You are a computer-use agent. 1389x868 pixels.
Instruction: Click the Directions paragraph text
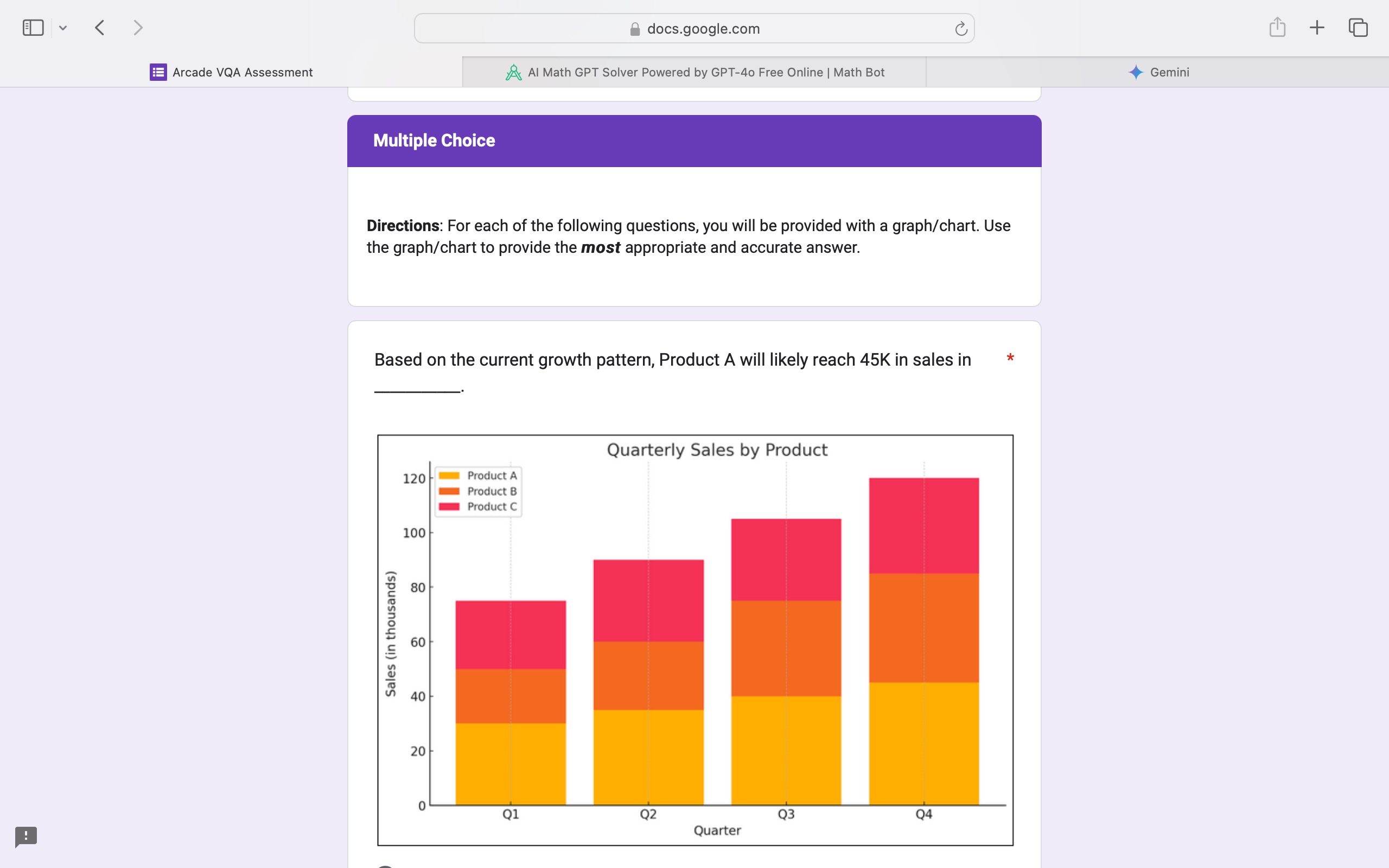[688, 237]
